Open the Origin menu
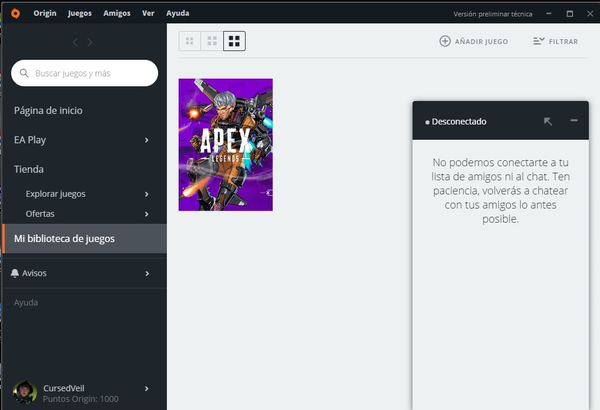Image resolution: width=600 pixels, height=410 pixels. click(45, 13)
